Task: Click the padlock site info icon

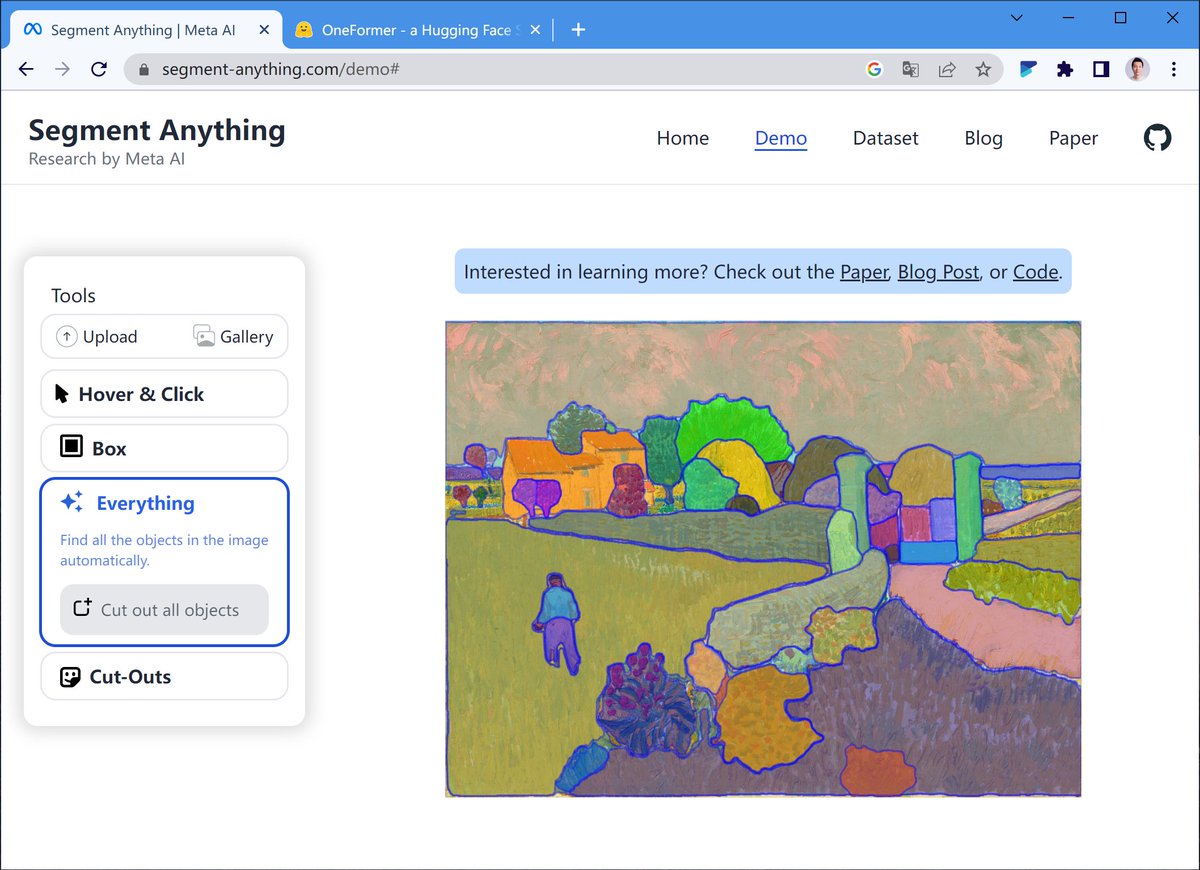Action: [x=143, y=70]
